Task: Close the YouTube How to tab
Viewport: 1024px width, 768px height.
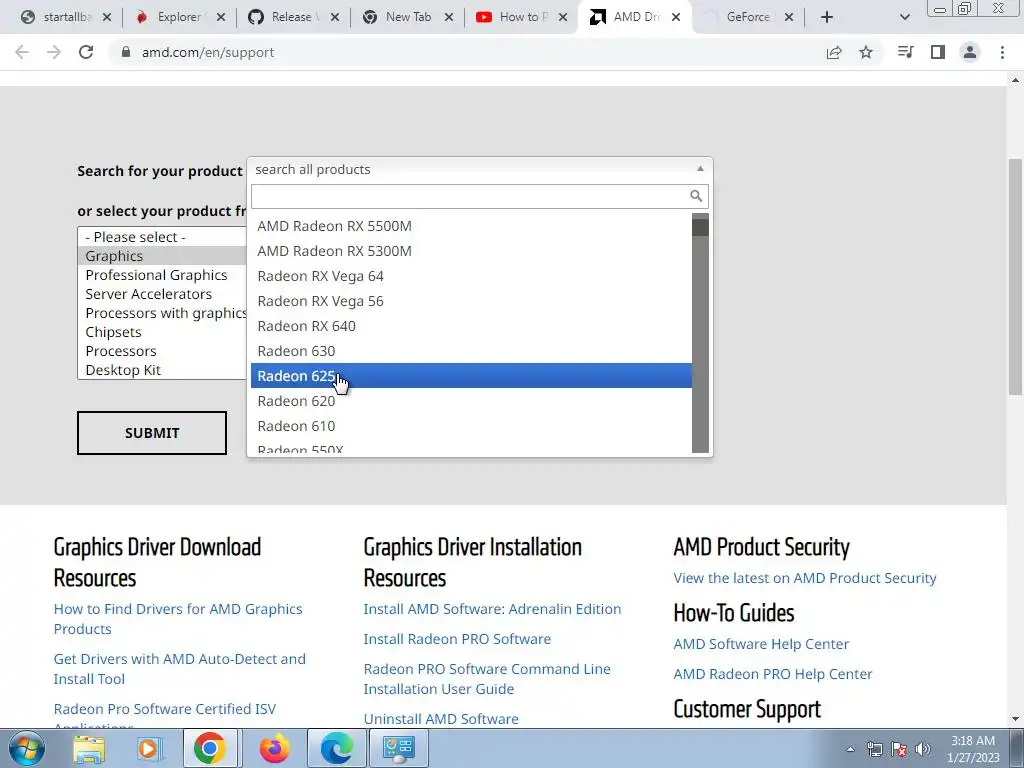Action: point(563,17)
